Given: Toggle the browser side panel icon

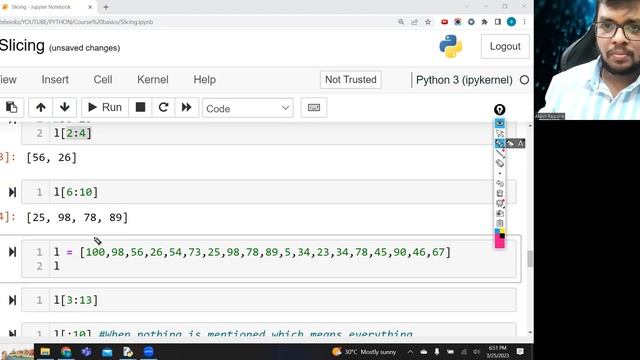Looking at the screenshot, I should pos(498,22).
